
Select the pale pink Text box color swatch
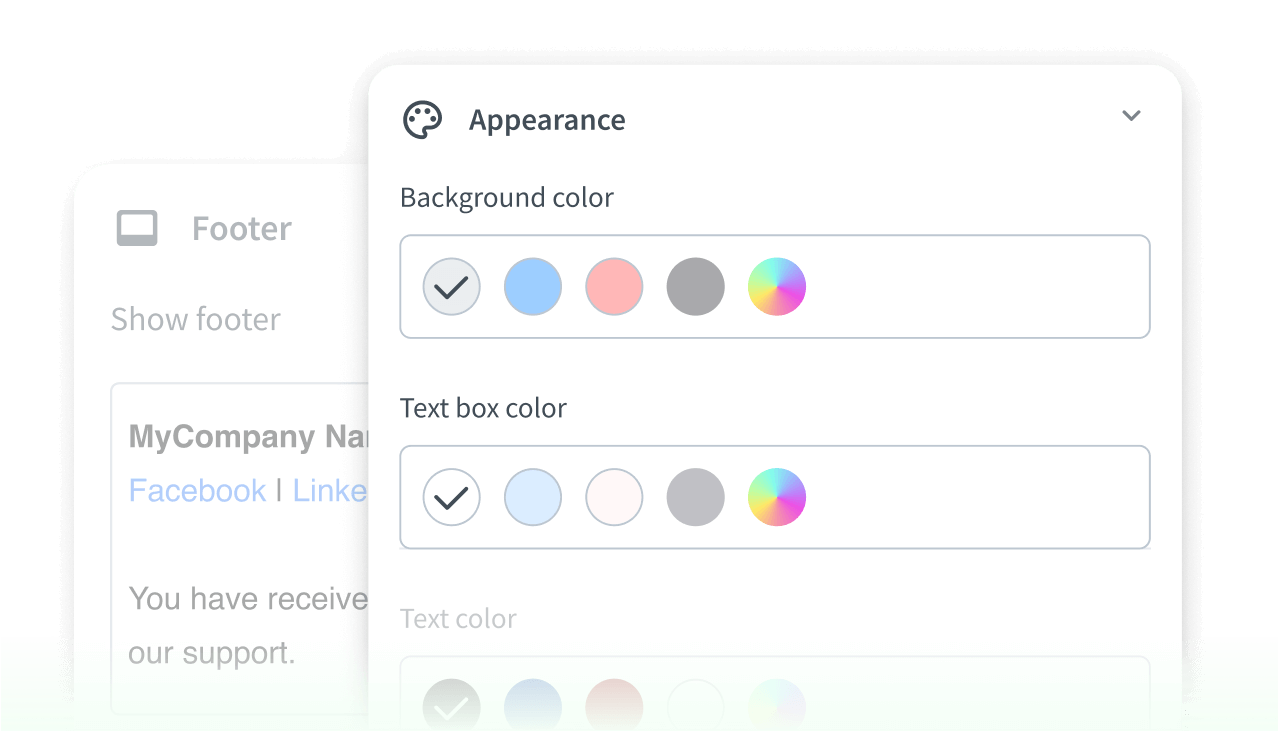point(614,497)
